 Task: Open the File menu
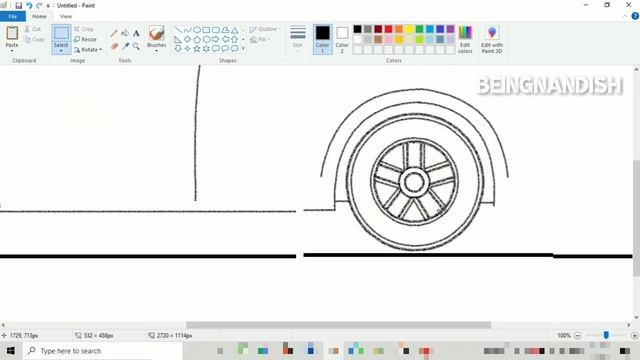pos(13,16)
